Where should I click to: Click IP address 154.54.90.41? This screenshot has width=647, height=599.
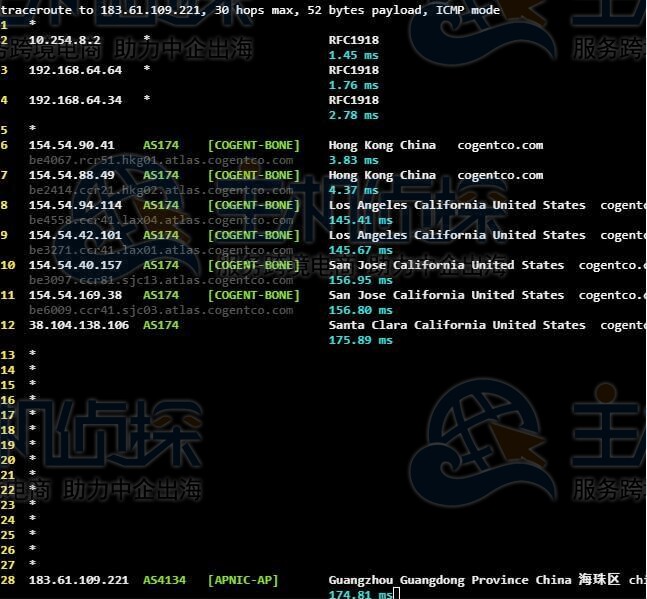click(71, 145)
